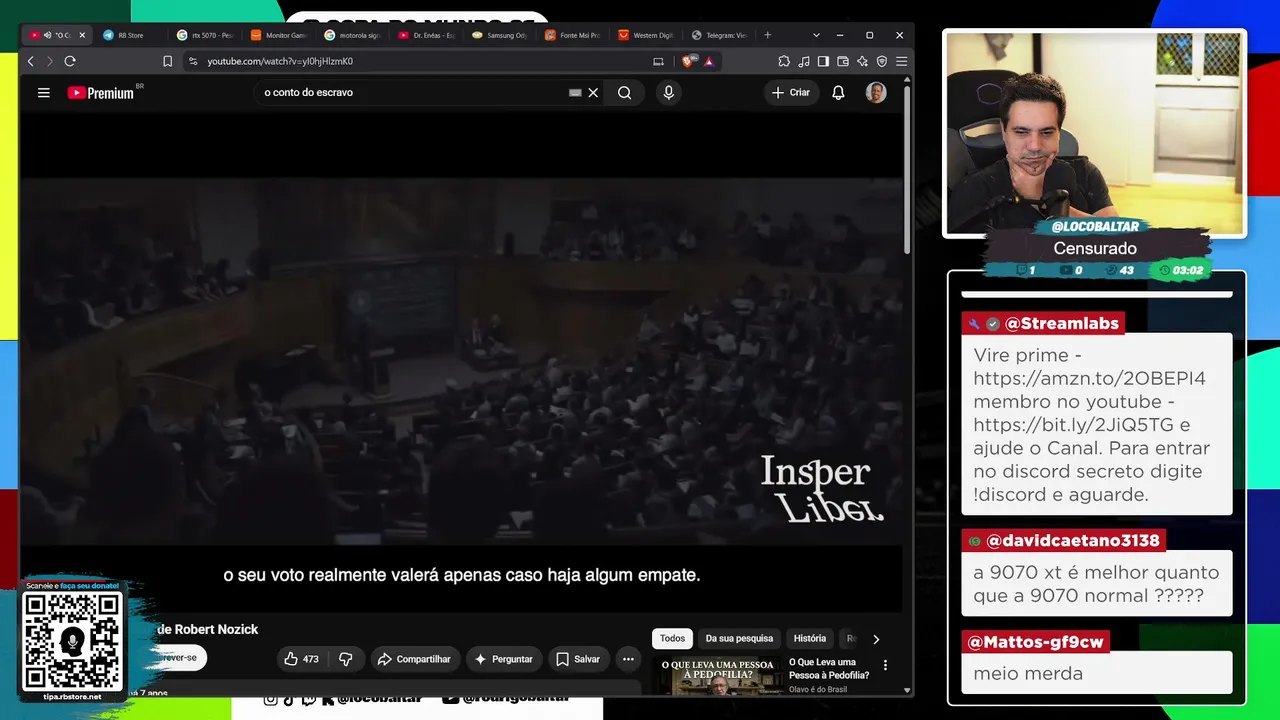This screenshot has height=720, width=1280.
Task: Close the active YouTube tab
Action: [x=82, y=35]
